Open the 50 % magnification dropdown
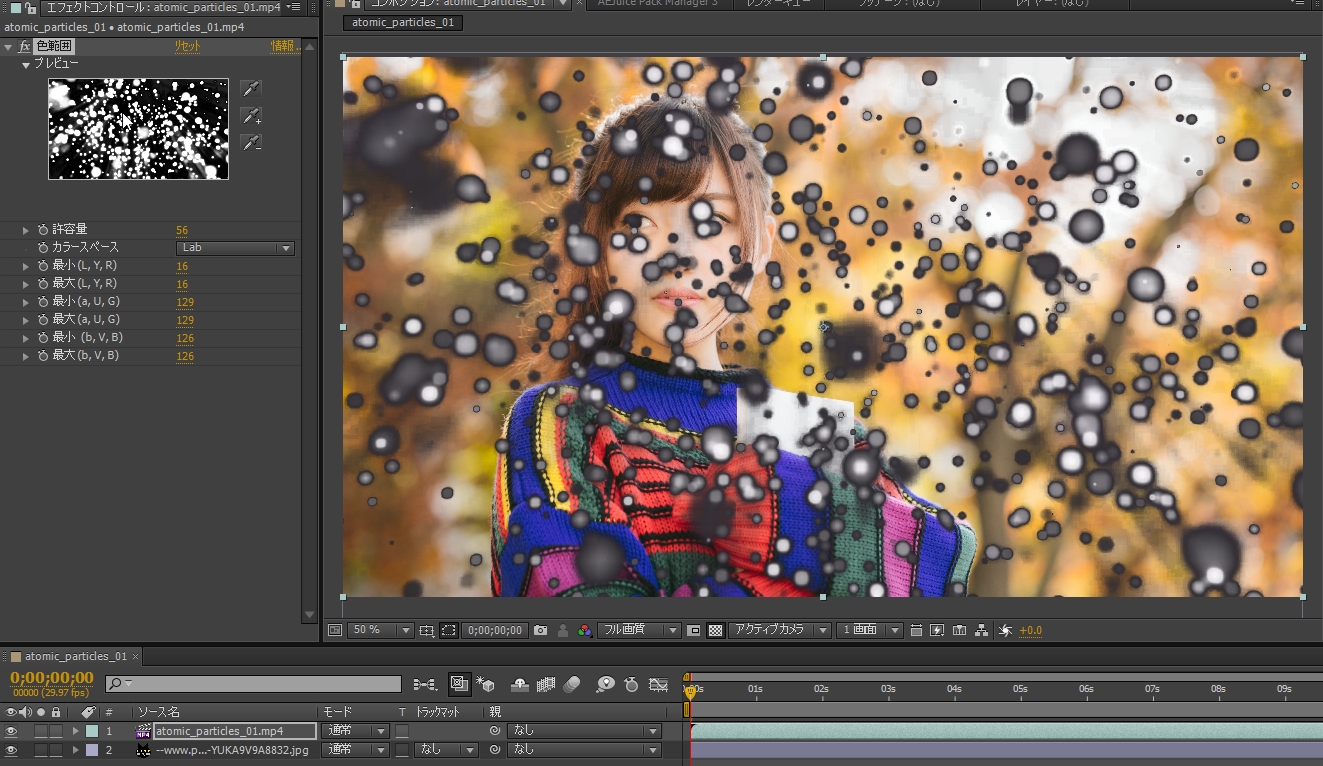This screenshot has width=1323, height=766. point(380,630)
